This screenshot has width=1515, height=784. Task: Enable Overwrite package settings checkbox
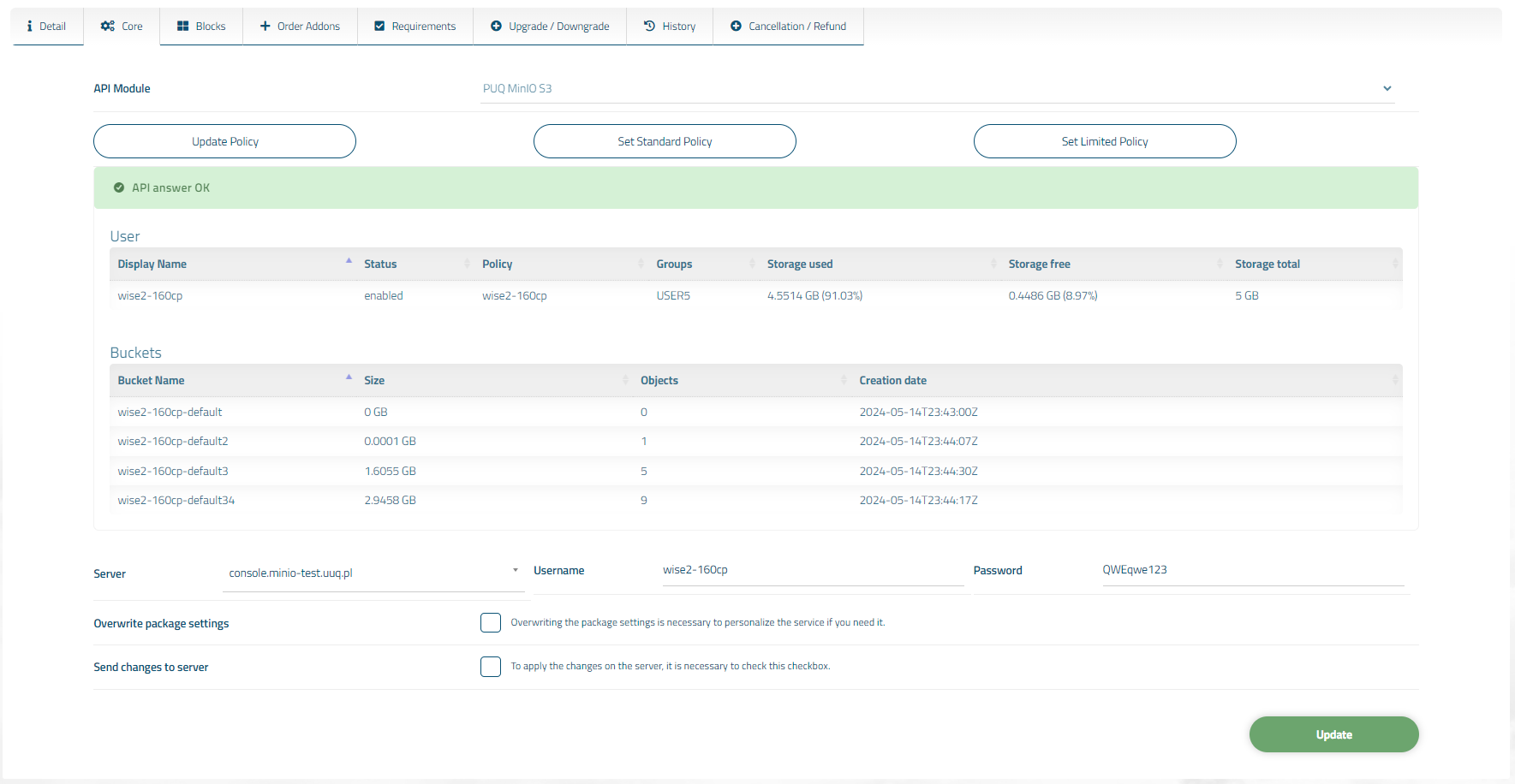(491, 623)
